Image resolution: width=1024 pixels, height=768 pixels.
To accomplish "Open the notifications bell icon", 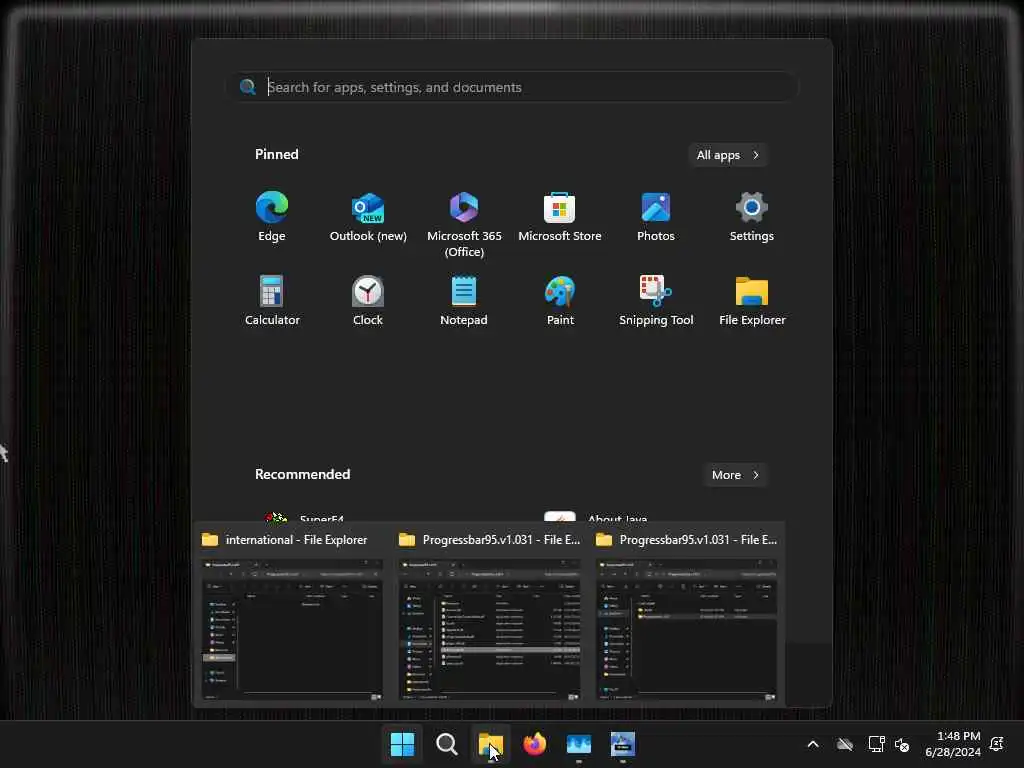I will pos(997,744).
